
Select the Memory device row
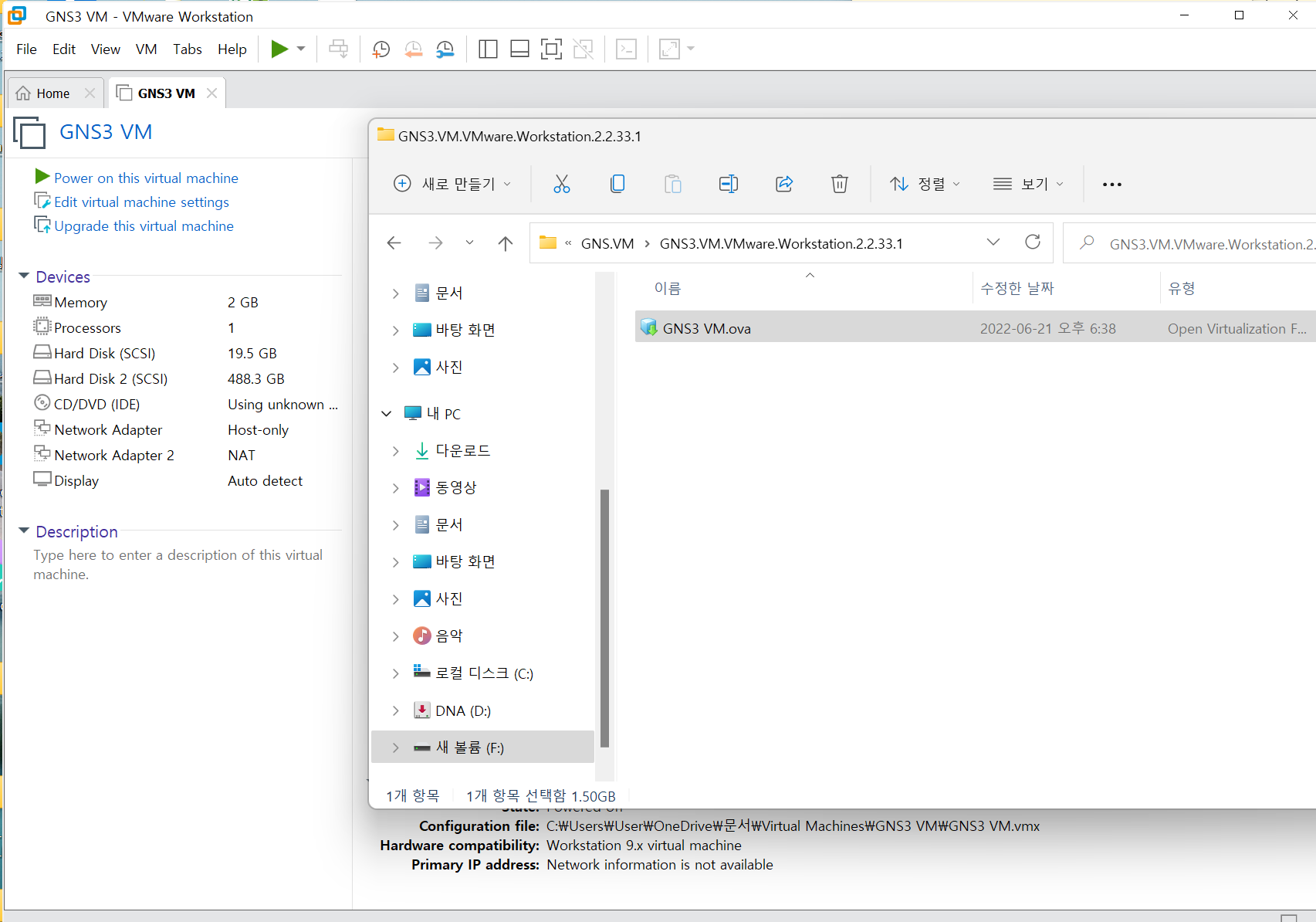(x=185, y=303)
